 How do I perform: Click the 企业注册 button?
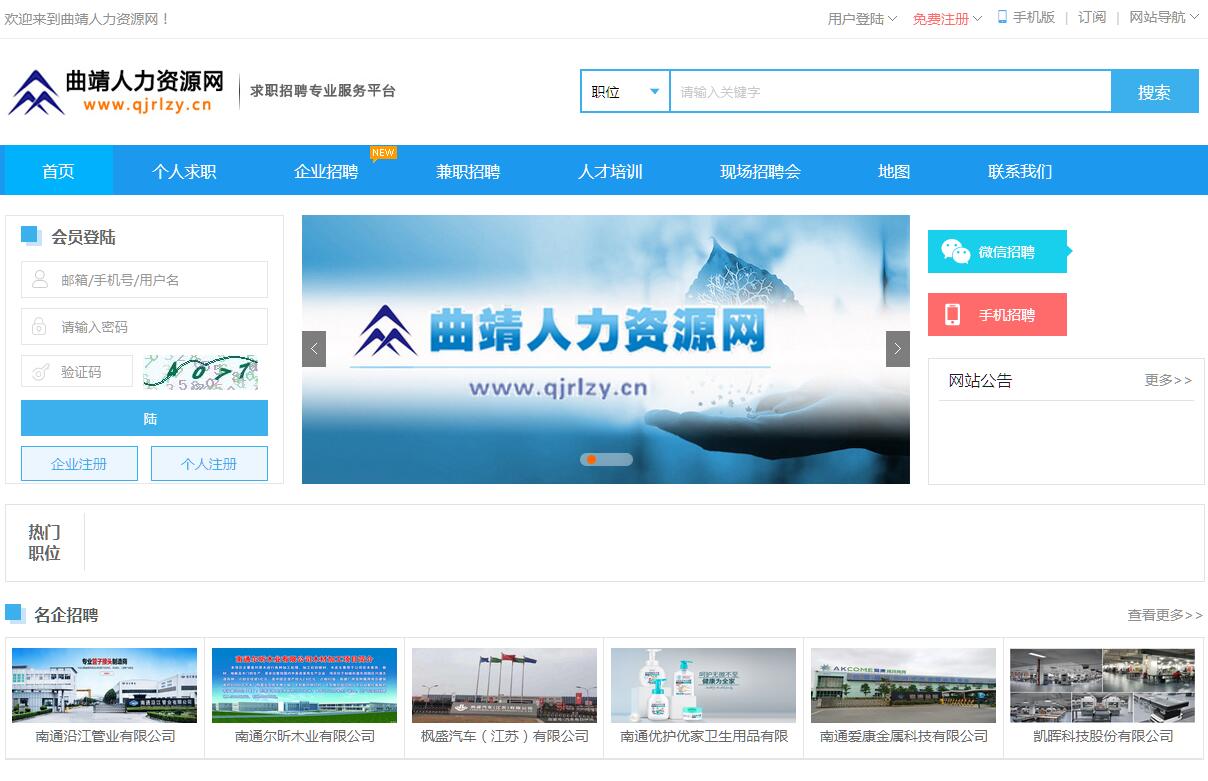[x=79, y=464]
